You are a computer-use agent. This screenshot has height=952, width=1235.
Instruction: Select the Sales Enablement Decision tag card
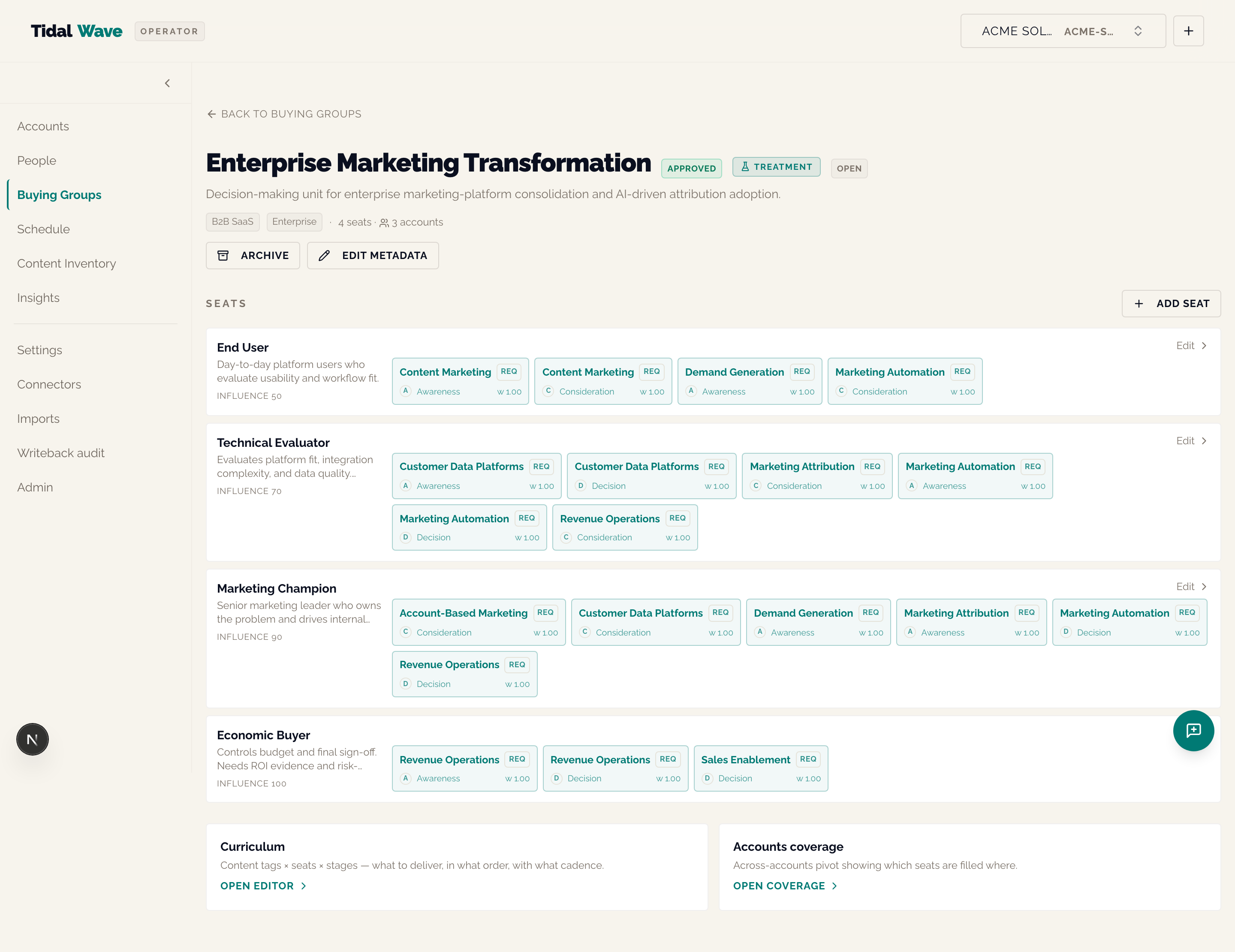coord(761,768)
